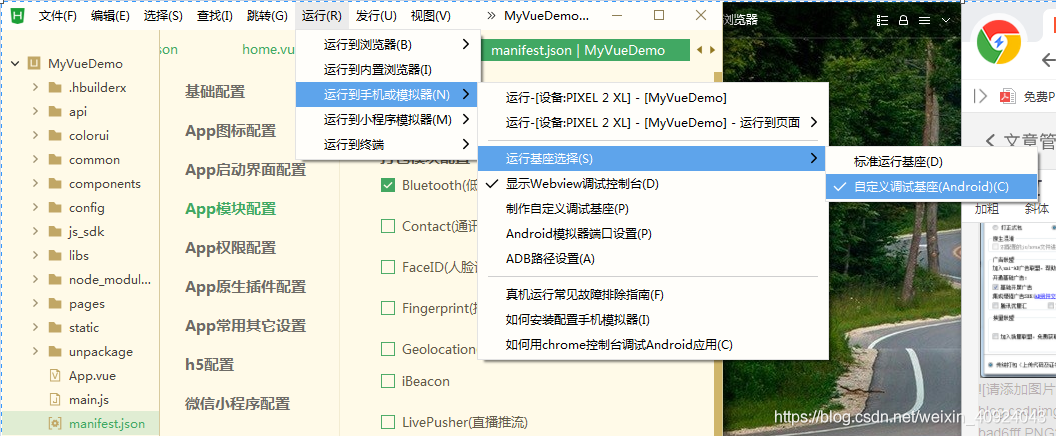Click the App.vue file icon
The height and width of the screenshot is (436, 1056).
(x=56, y=375)
